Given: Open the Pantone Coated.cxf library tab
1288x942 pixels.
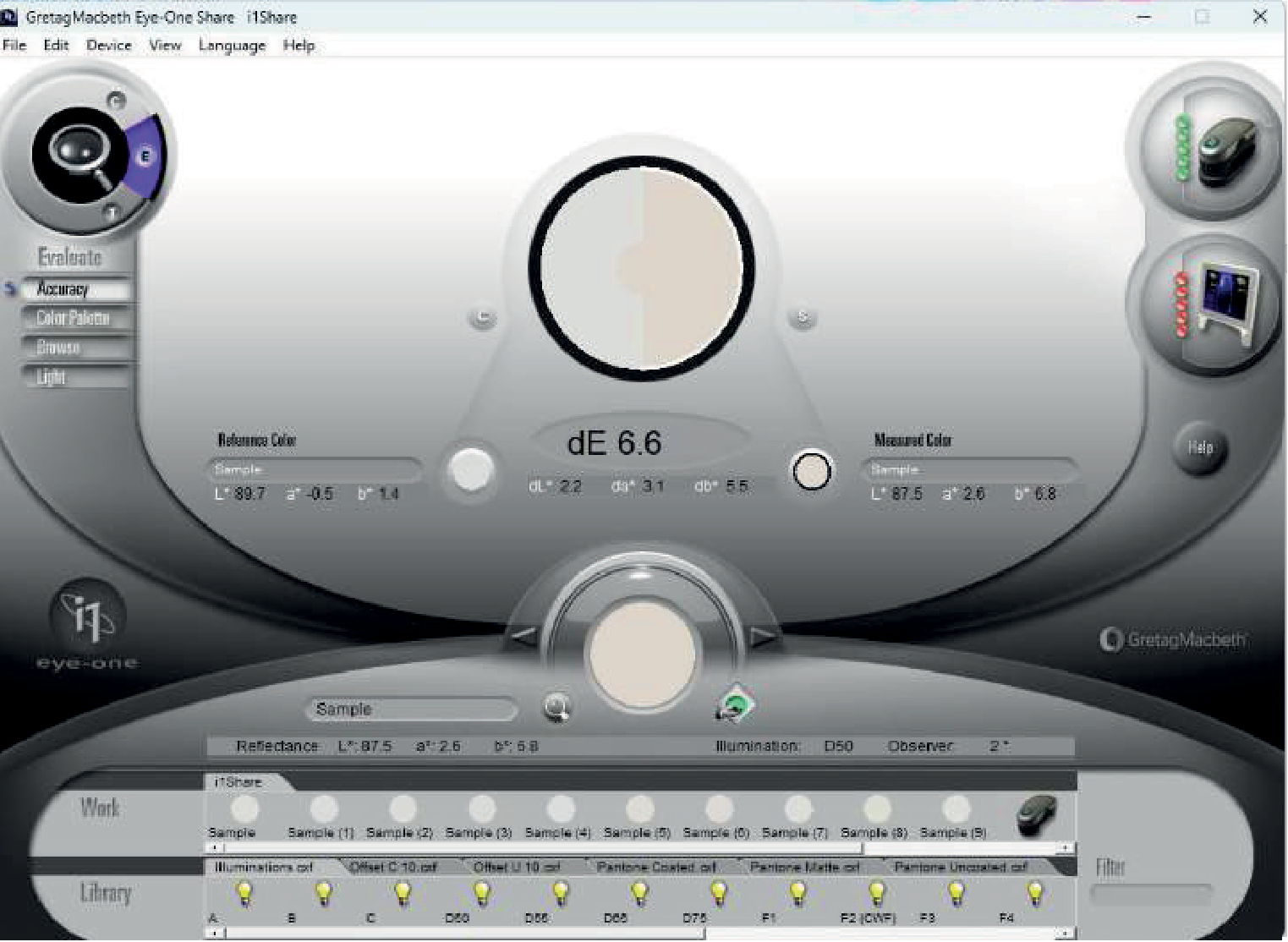Looking at the screenshot, I should tap(656, 867).
